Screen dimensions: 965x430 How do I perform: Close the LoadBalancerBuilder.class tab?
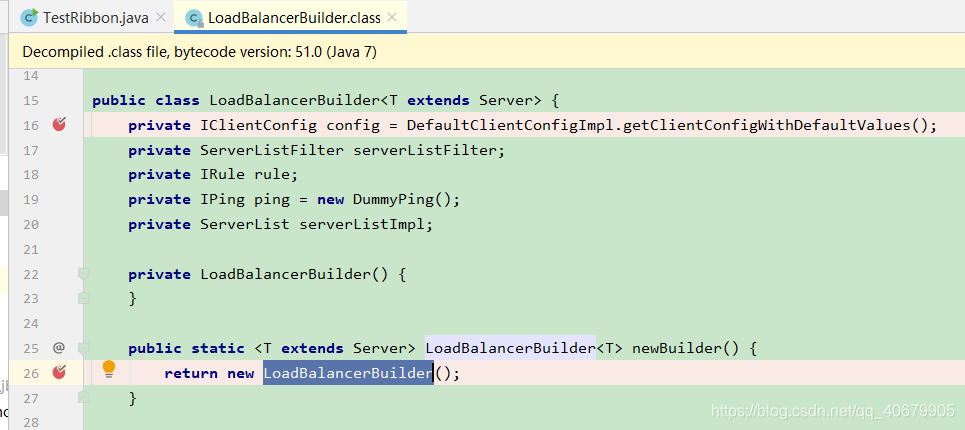click(x=394, y=18)
